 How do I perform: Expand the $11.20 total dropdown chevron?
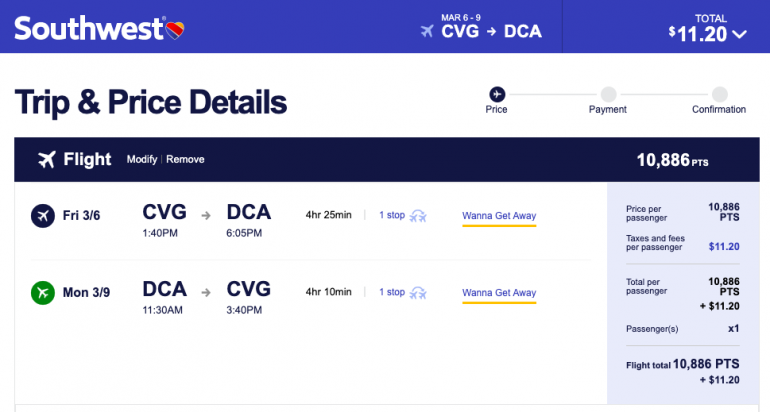coord(740,35)
